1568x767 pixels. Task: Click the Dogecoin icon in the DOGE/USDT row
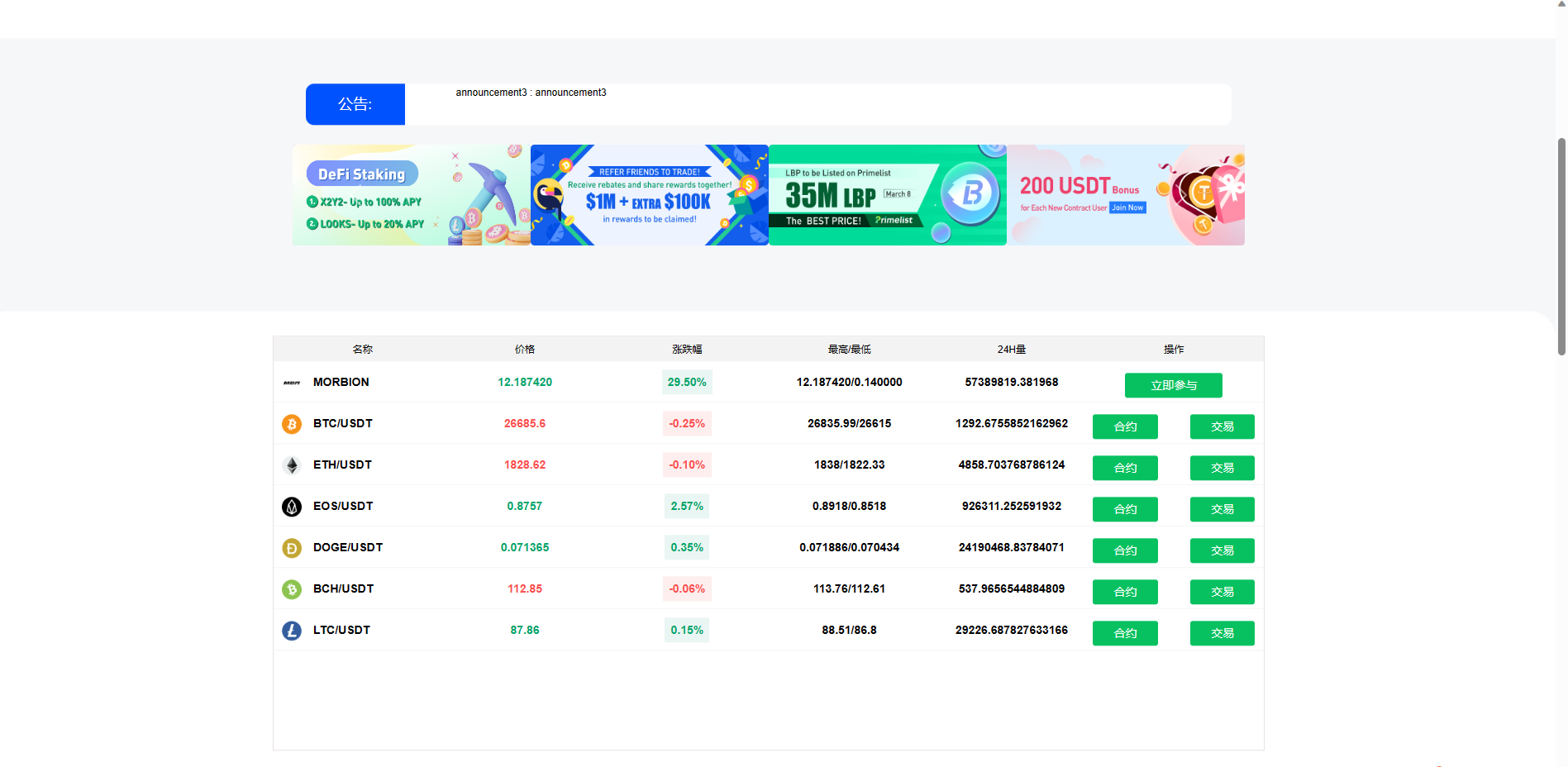point(292,548)
